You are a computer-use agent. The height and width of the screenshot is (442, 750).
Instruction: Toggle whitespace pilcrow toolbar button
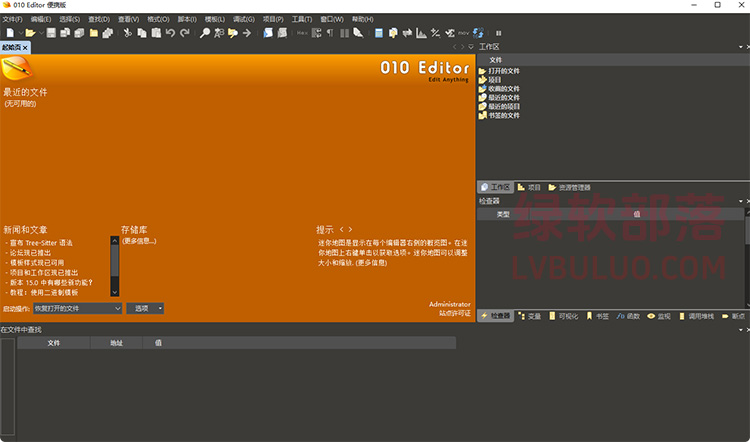pyautogui.click(x=330, y=33)
